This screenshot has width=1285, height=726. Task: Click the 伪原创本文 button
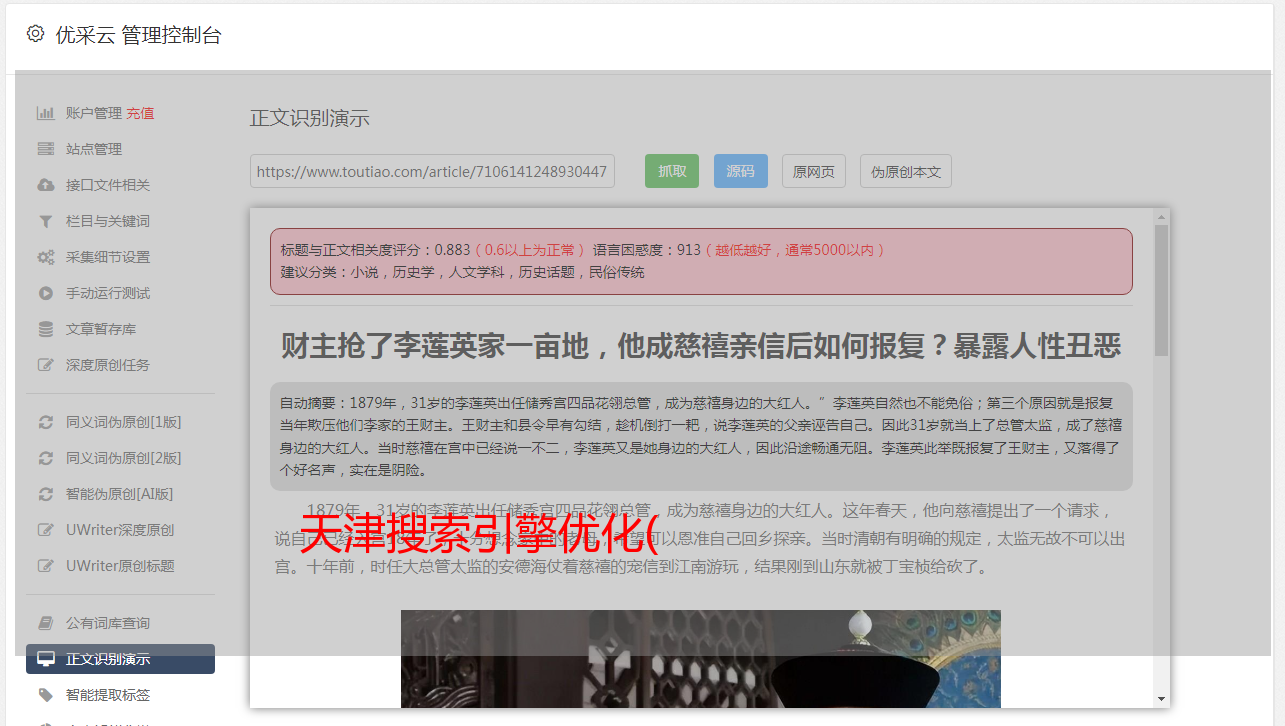click(x=906, y=171)
